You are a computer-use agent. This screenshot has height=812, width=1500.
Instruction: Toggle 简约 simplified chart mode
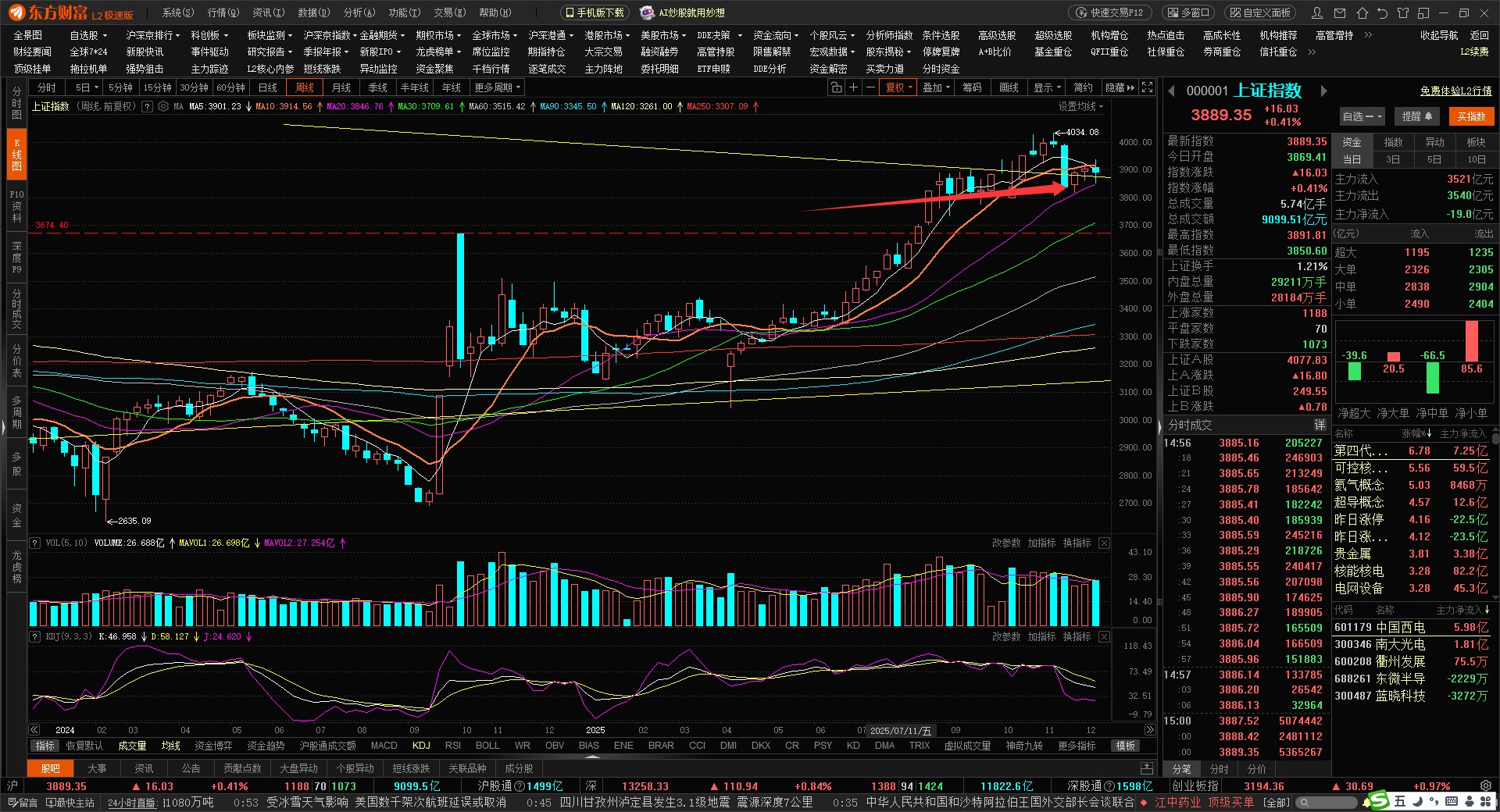point(1083,88)
